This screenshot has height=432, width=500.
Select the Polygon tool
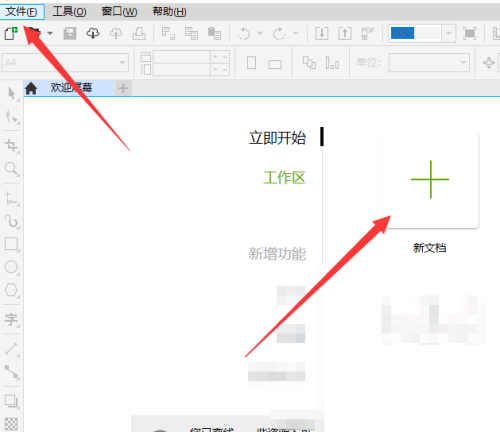(12, 290)
